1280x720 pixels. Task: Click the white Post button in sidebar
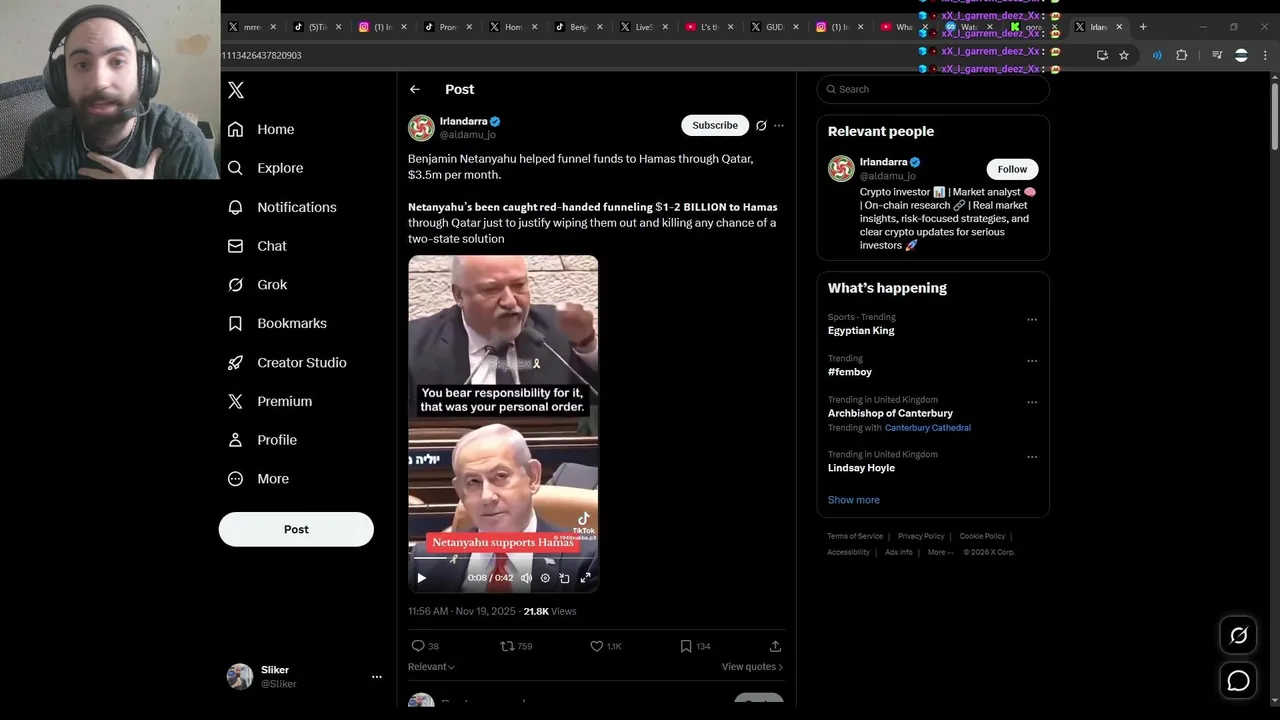pos(296,529)
